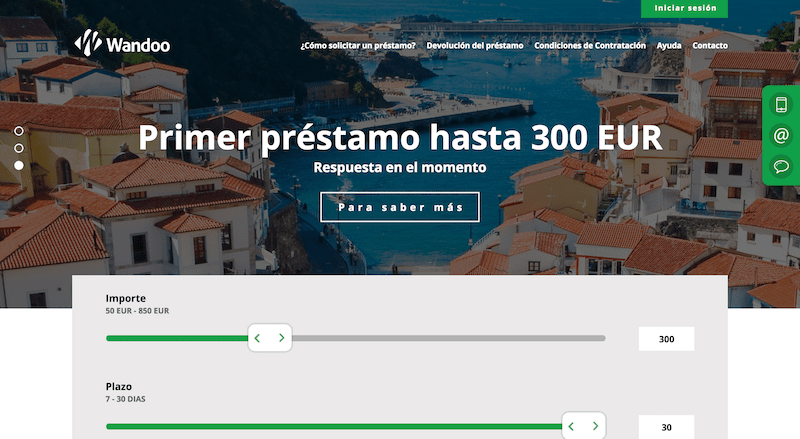Open Devolución del préstamo menu item
This screenshot has width=800, height=439.
475,45
